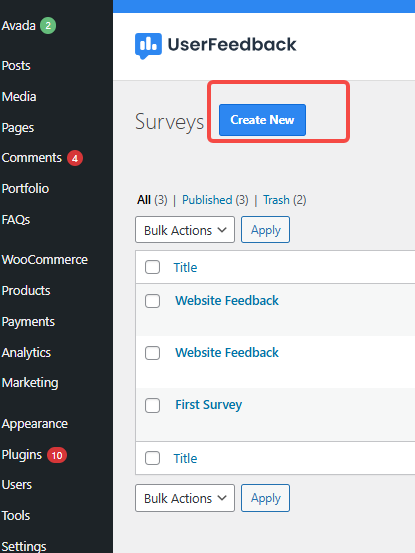Open the first Website Feedback survey
This screenshot has width=415, height=553.
click(227, 300)
